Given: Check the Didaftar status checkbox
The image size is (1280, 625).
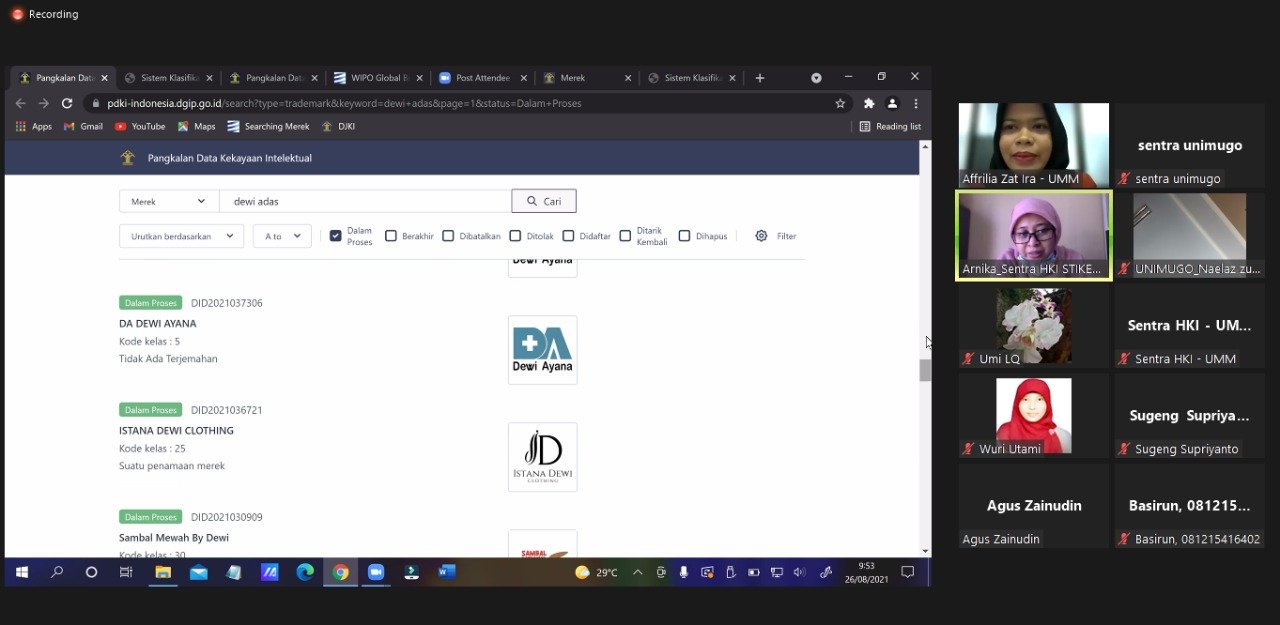Looking at the screenshot, I should [568, 236].
